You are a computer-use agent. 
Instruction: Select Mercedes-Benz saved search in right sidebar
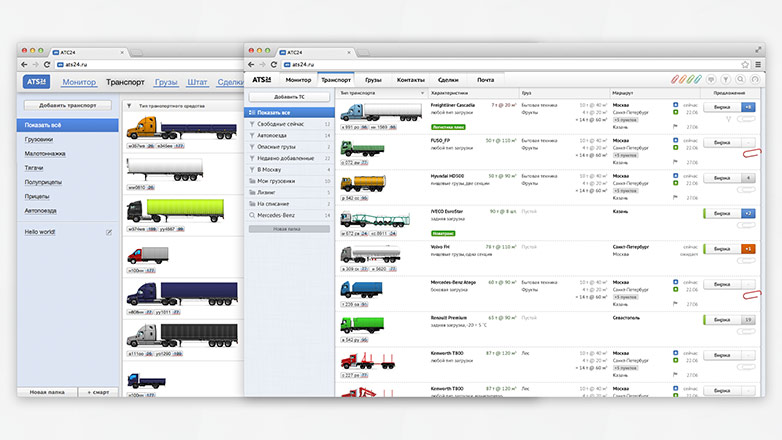coord(289,215)
